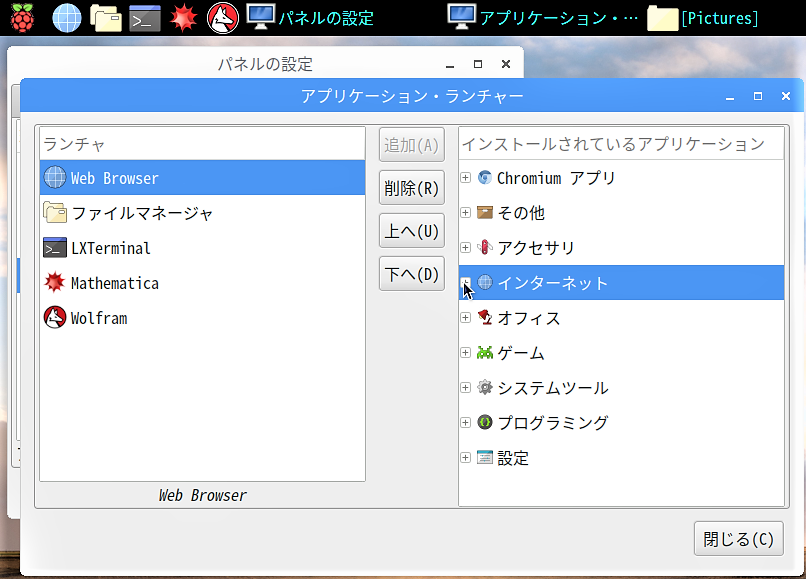Click the folder icon beside ファイルマネージャ
This screenshot has width=806, height=579.
54,212
